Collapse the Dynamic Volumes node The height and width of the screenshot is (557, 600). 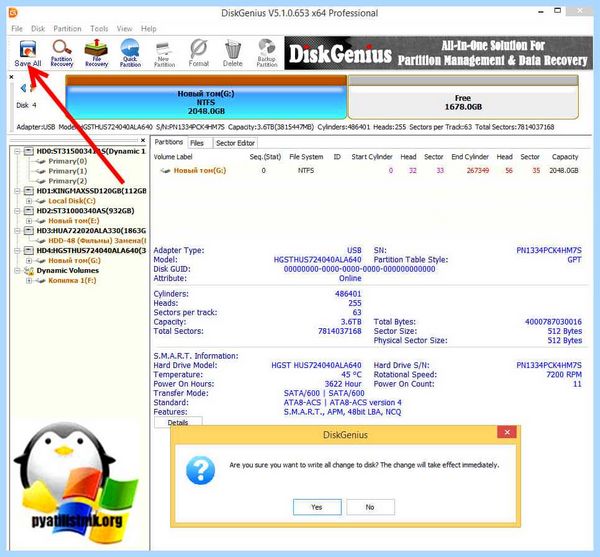pos(17,270)
